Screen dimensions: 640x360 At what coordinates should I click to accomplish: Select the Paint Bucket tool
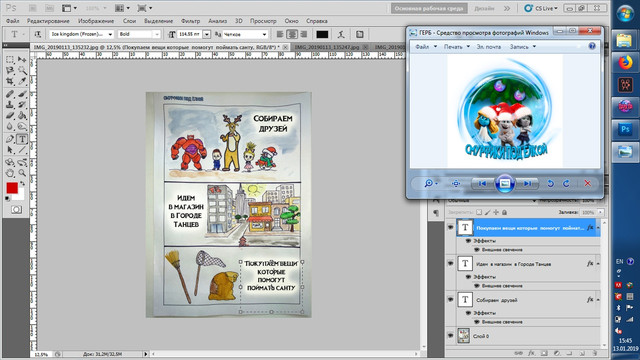(x=22, y=116)
